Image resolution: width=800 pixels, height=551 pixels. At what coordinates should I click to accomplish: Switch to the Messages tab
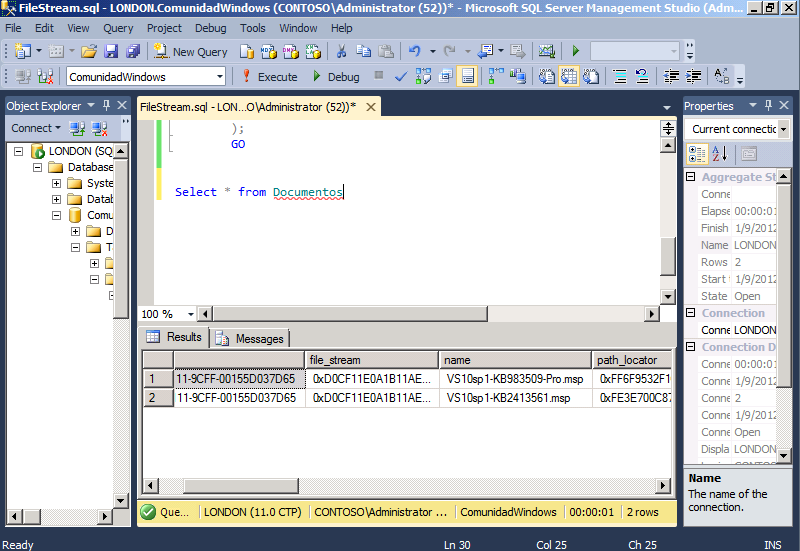(249, 338)
